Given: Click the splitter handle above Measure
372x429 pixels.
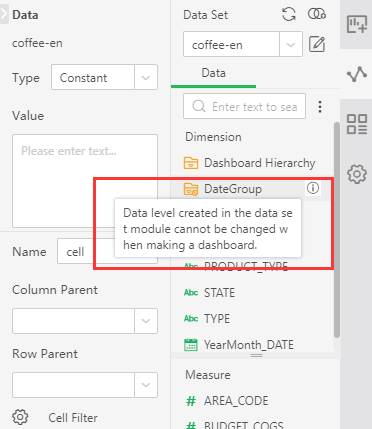Looking at the screenshot, I should (256, 355).
